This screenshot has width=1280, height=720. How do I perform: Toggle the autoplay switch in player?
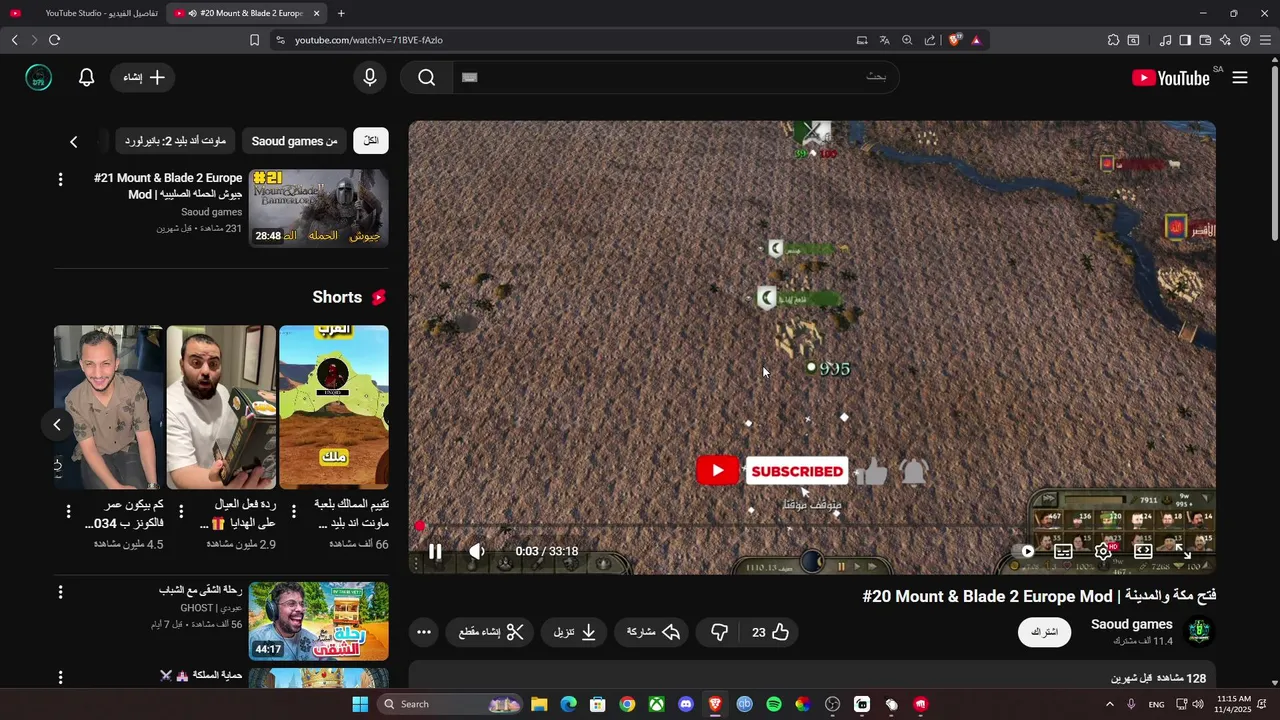point(1023,551)
